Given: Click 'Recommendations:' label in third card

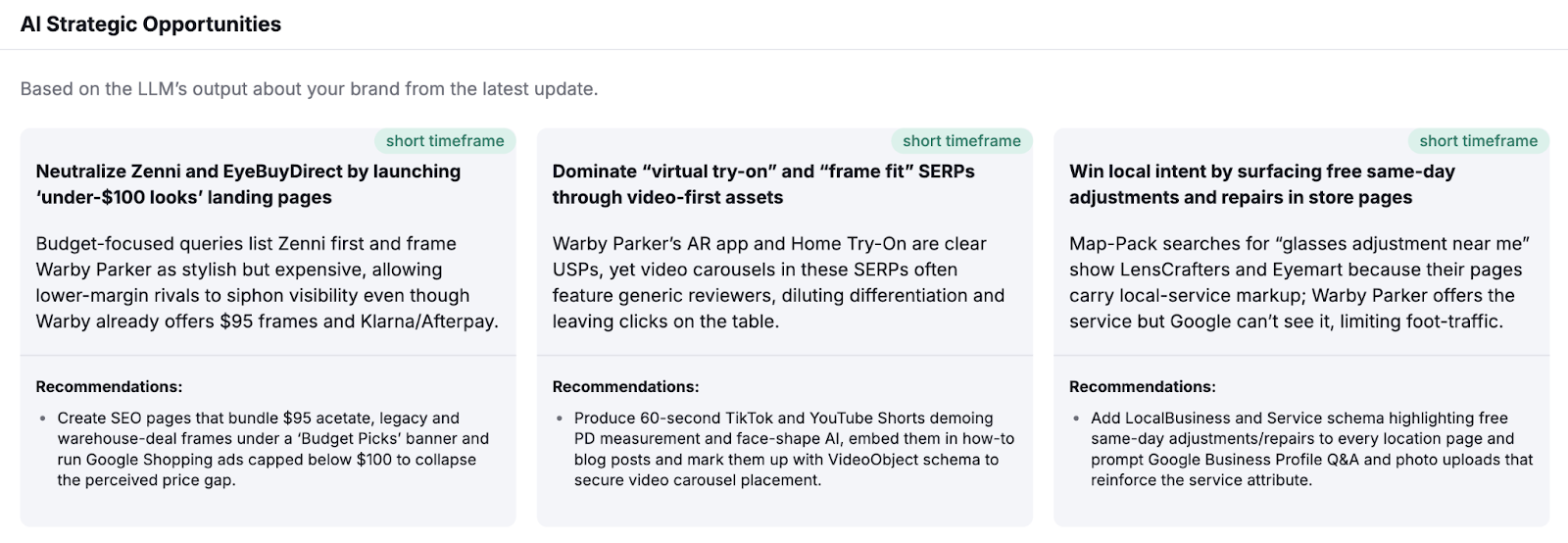Looking at the screenshot, I should tap(1142, 387).
